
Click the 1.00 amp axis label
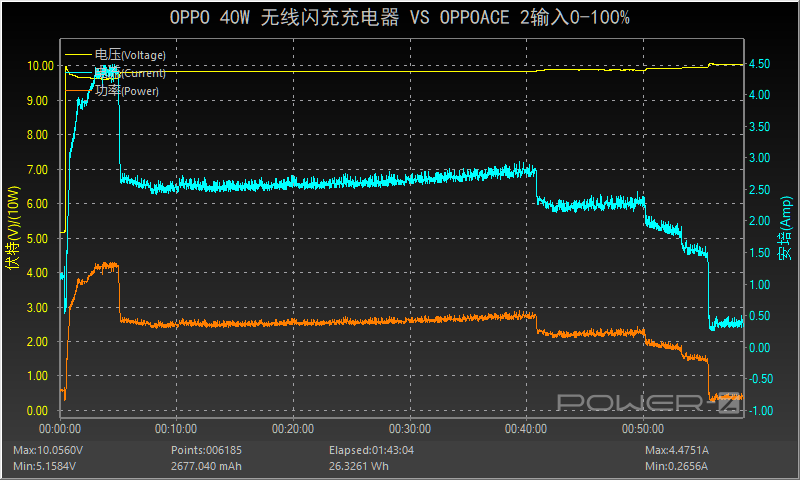760,285
